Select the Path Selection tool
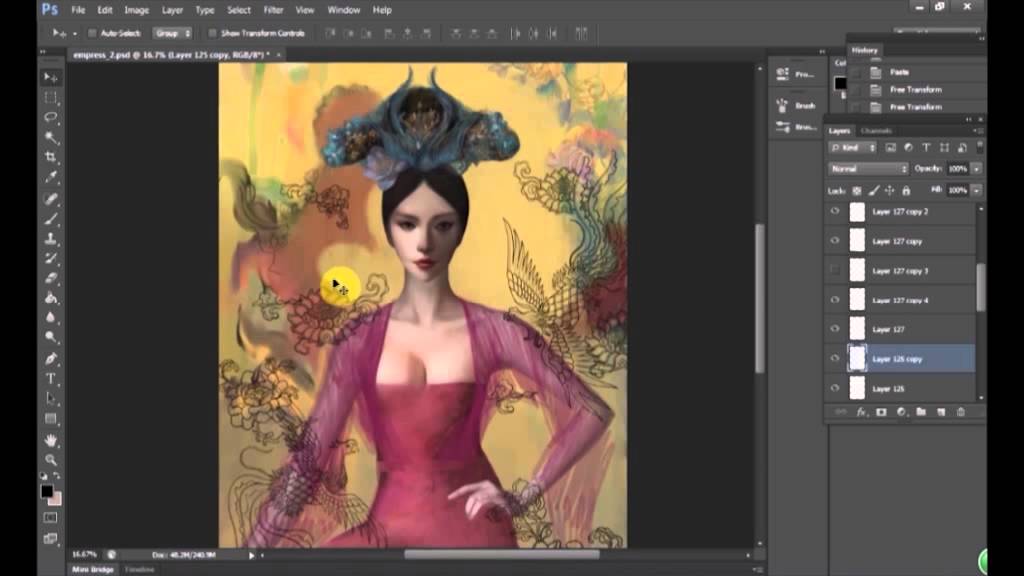This screenshot has width=1024, height=576. pos(51,398)
